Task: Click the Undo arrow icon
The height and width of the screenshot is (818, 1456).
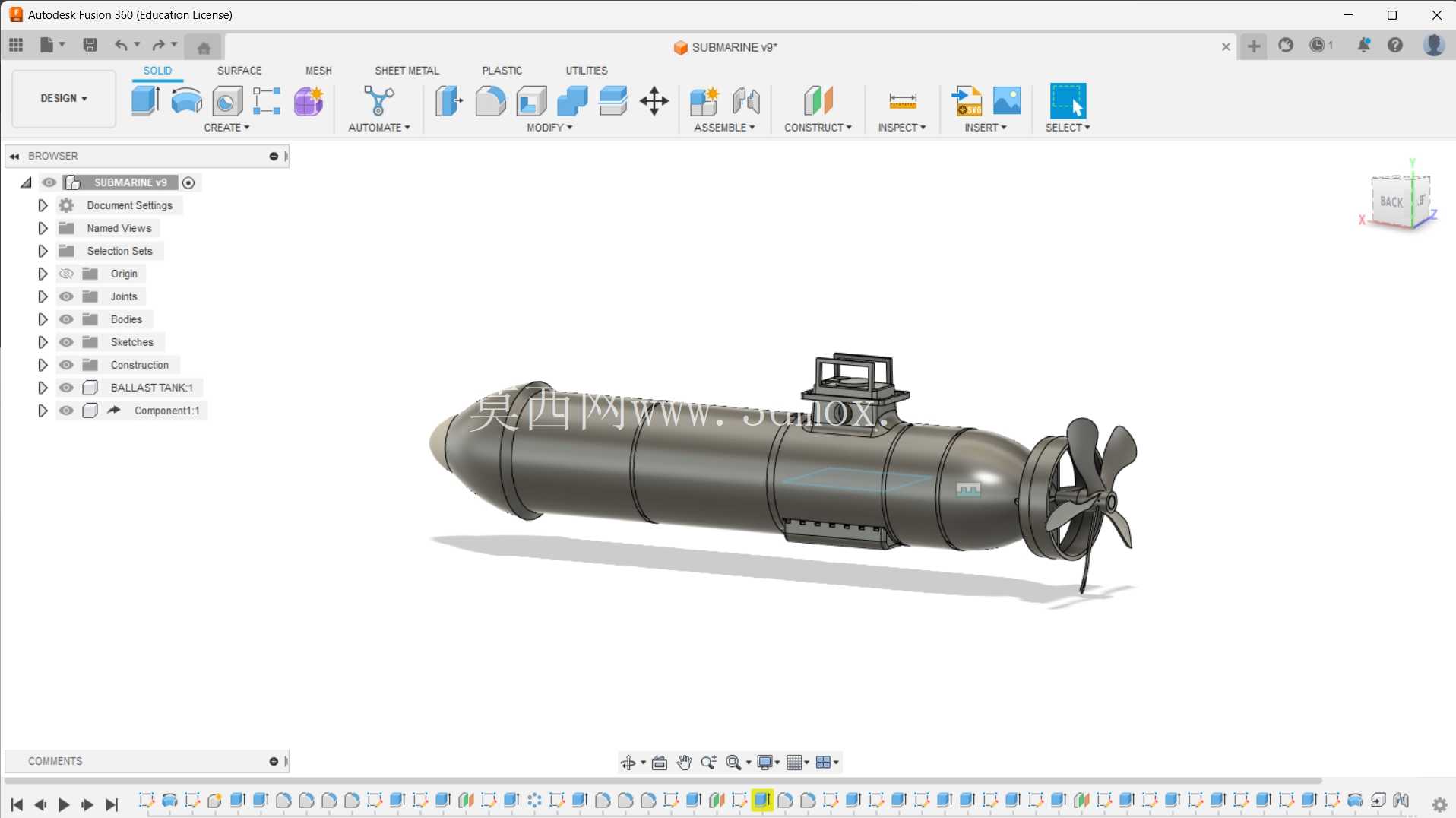Action: pyautogui.click(x=121, y=45)
